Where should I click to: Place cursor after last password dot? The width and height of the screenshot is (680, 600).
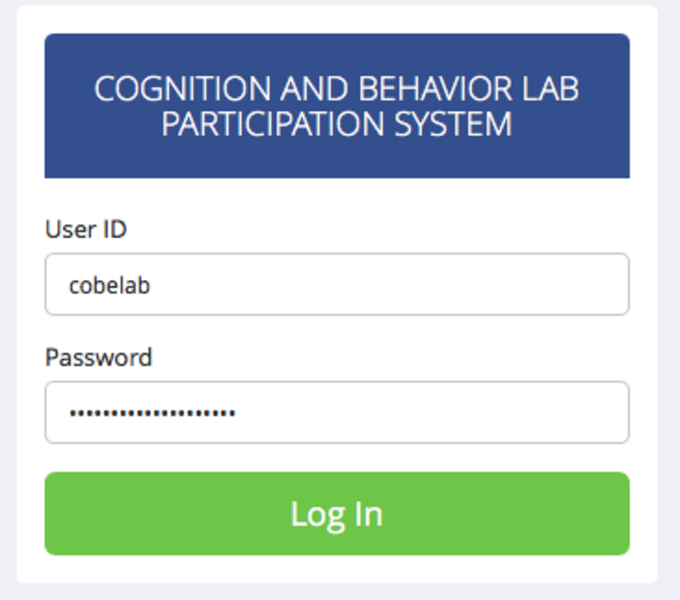236,413
